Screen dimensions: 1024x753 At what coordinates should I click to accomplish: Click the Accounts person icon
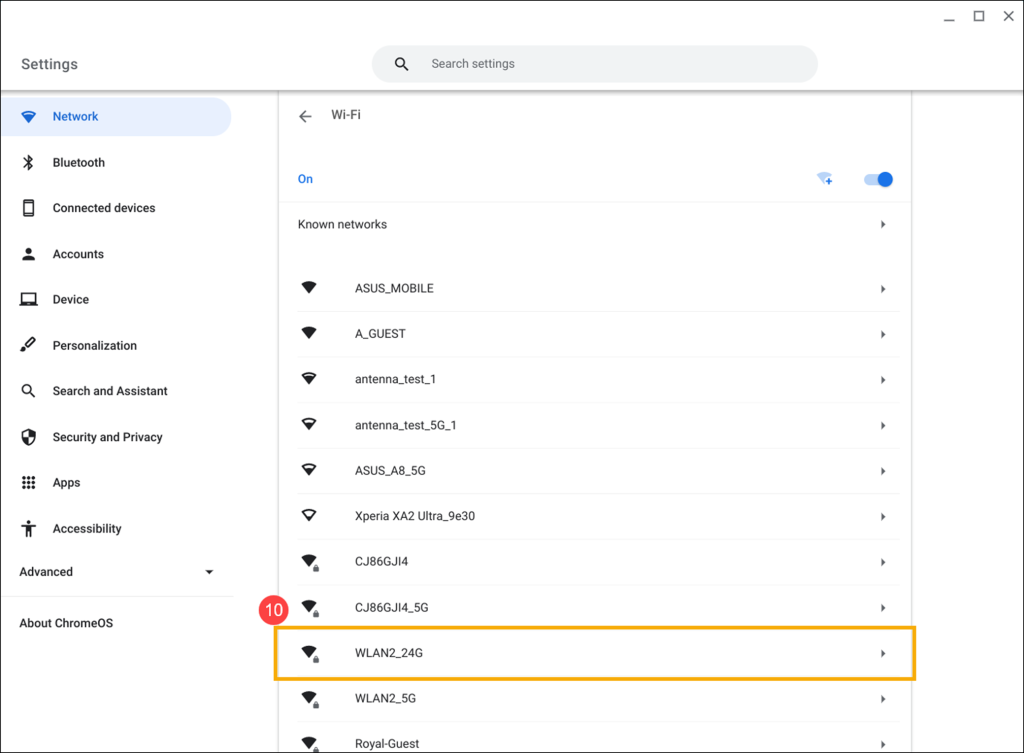[x=29, y=254]
